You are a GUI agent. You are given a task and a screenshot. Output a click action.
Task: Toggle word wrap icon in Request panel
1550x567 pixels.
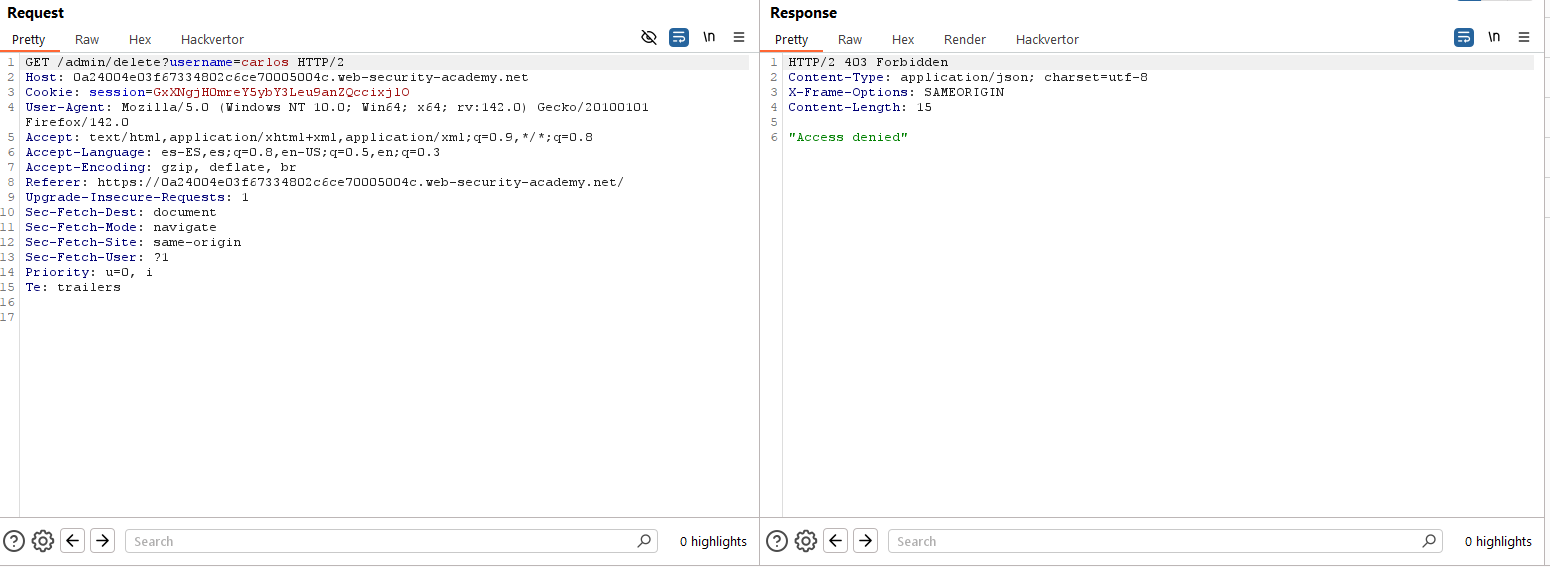[679, 38]
